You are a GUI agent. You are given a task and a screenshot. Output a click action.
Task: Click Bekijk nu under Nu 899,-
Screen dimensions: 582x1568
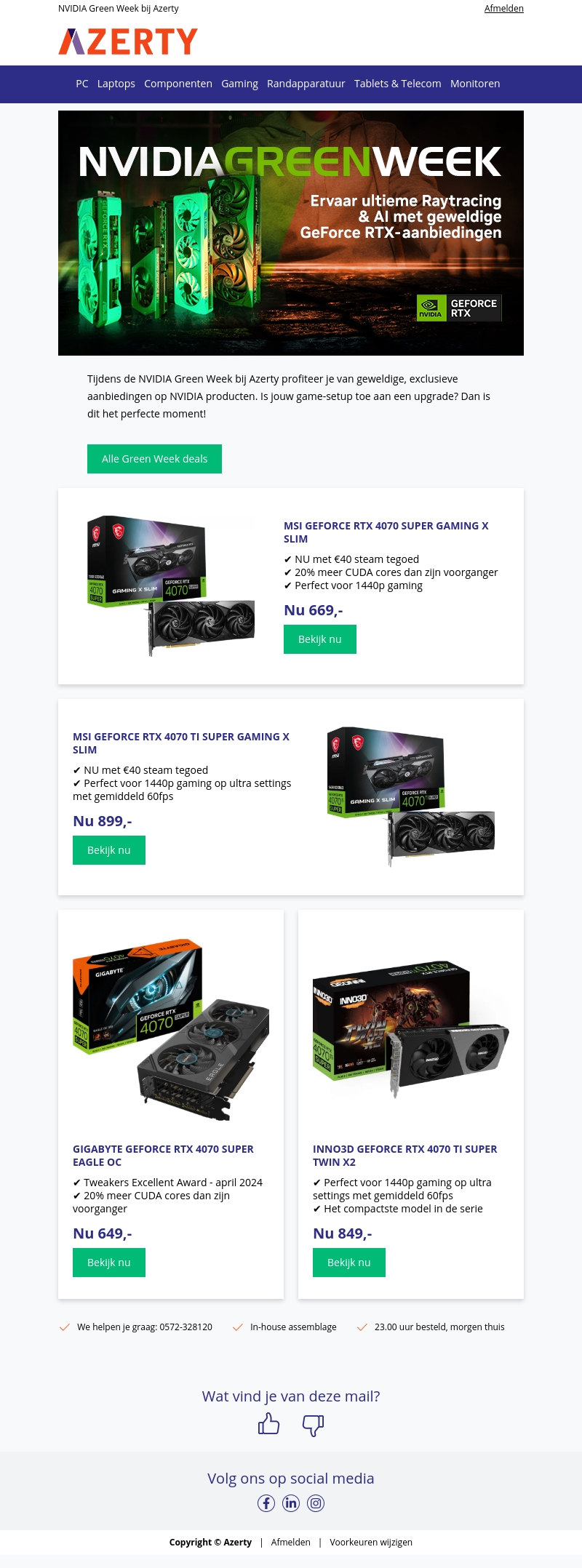pos(109,850)
